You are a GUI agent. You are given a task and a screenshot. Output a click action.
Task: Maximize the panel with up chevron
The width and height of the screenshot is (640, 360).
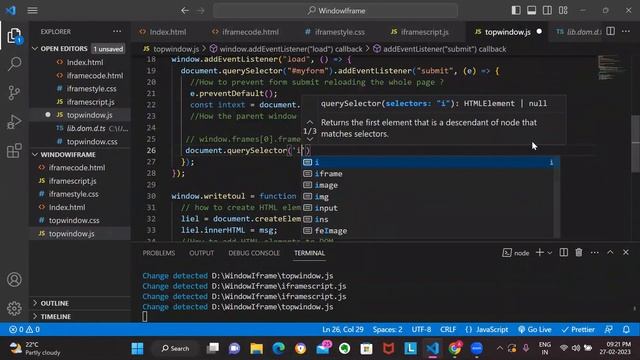point(610,253)
